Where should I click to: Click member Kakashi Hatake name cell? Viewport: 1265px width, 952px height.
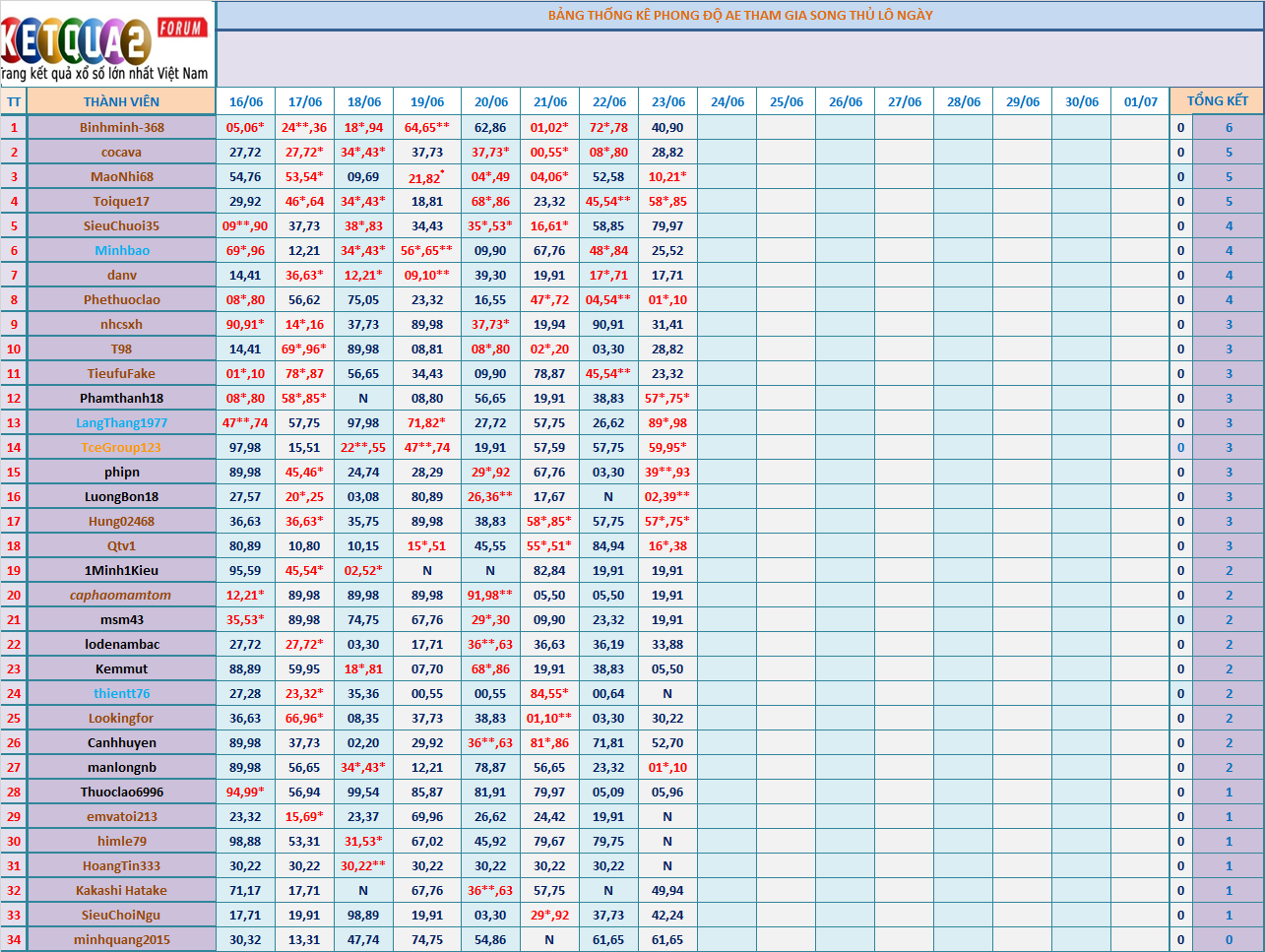coord(121,890)
